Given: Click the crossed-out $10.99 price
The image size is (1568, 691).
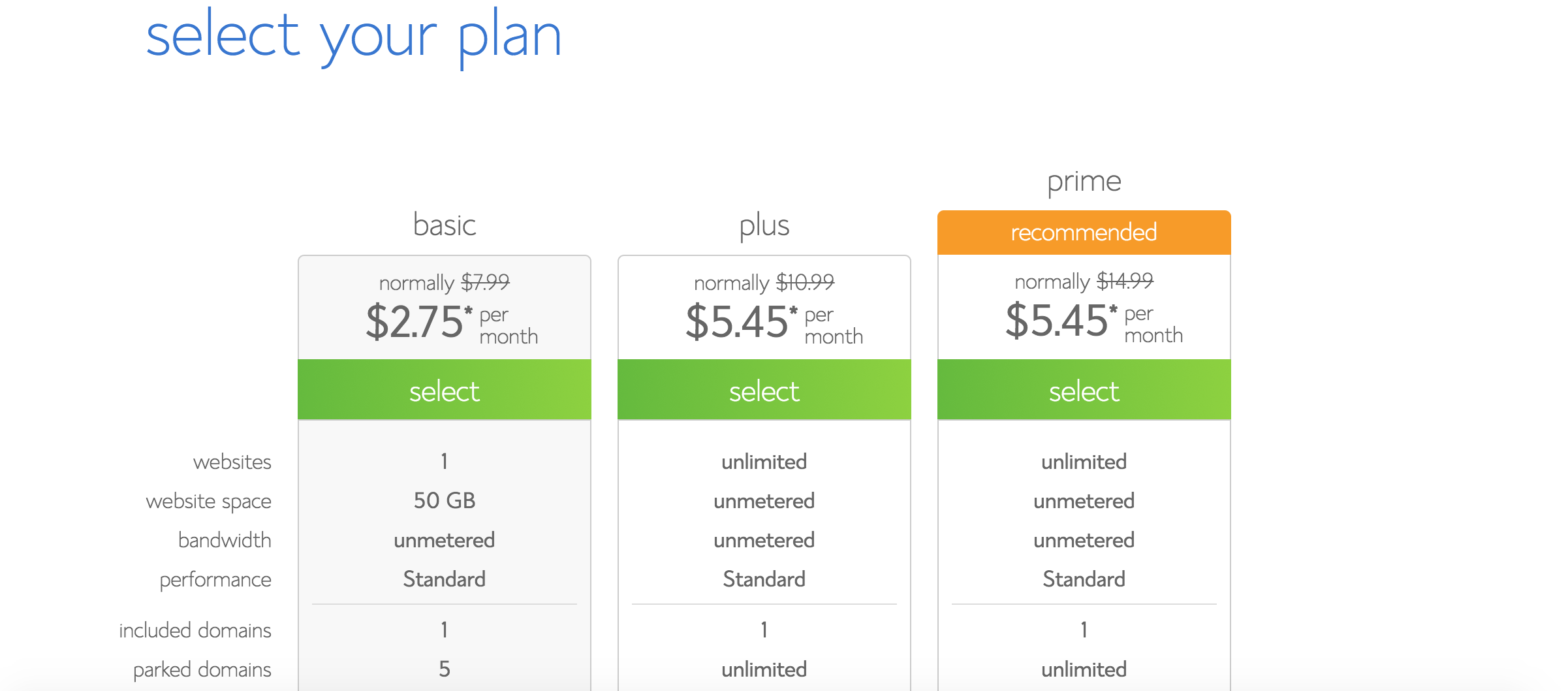Looking at the screenshot, I should [805, 282].
